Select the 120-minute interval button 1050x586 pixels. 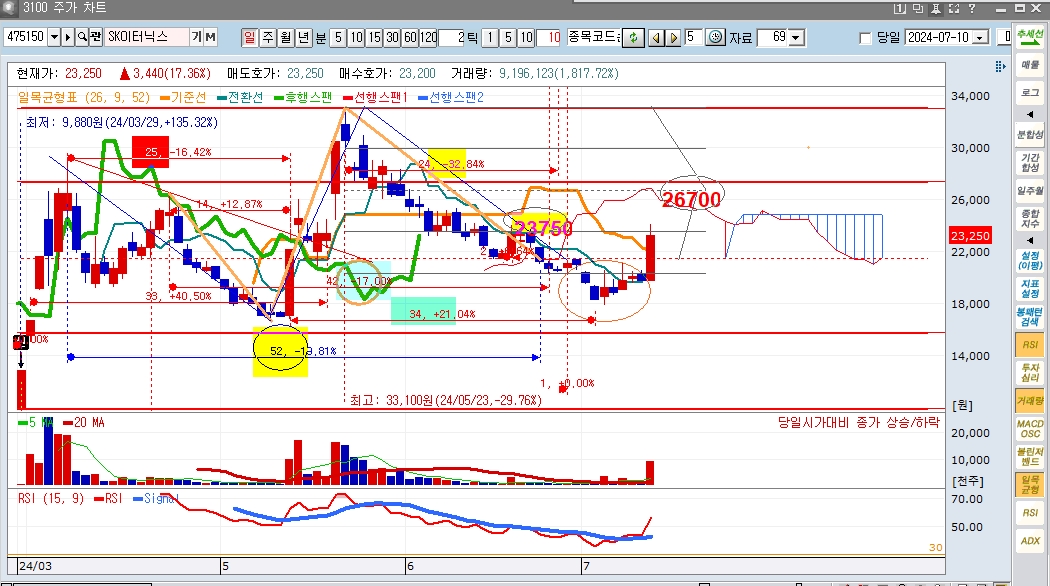tap(429, 38)
